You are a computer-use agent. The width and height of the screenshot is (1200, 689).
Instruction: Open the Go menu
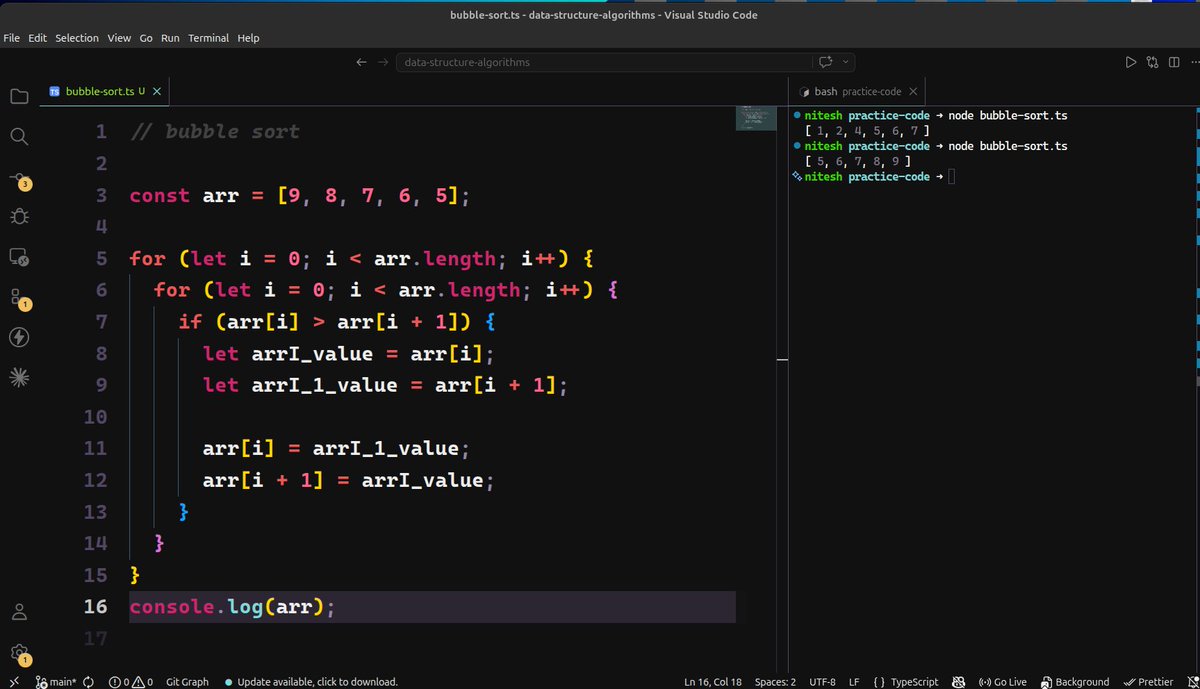pyautogui.click(x=146, y=38)
